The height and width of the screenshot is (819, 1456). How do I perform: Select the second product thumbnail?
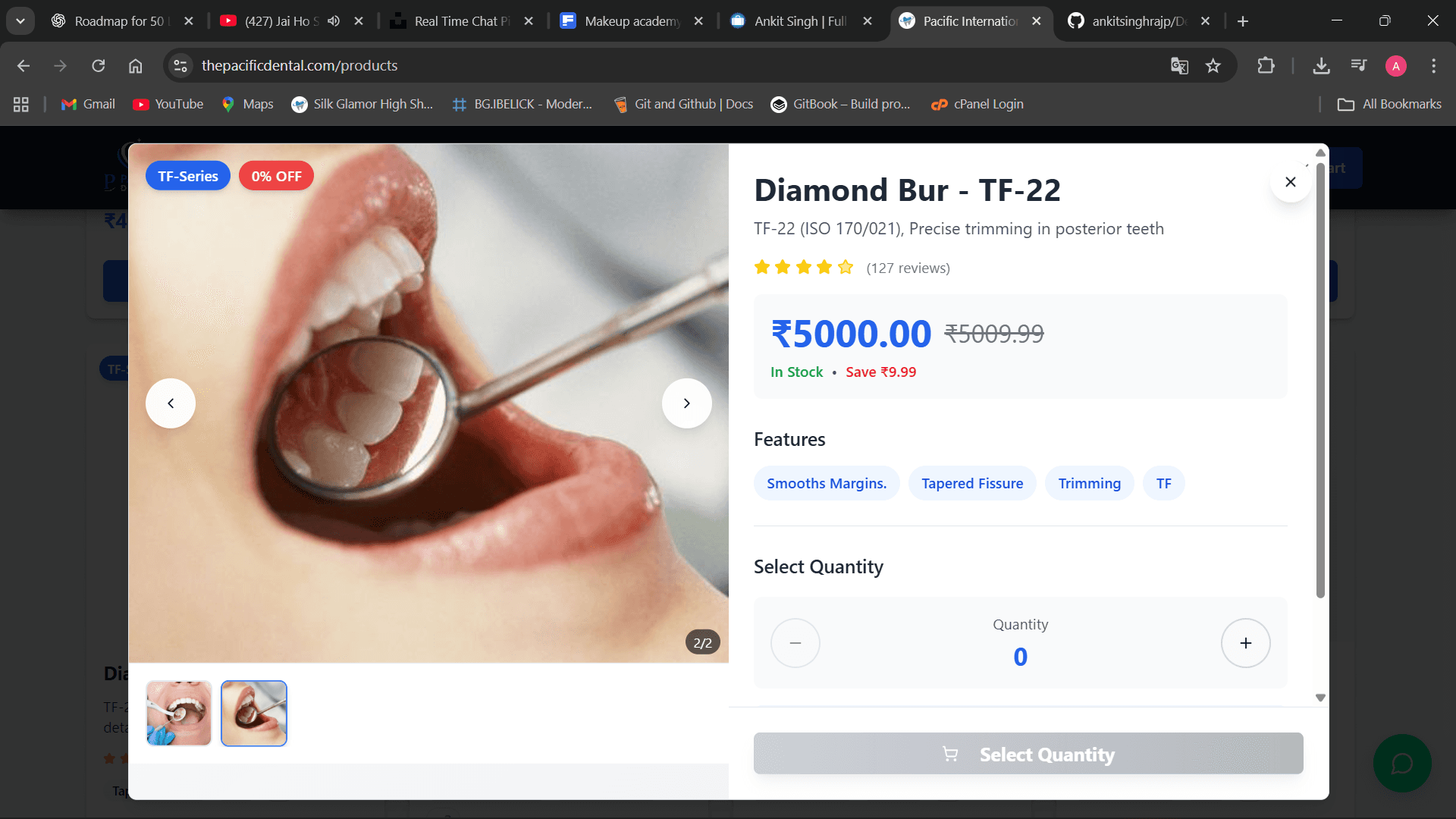[254, 713]
